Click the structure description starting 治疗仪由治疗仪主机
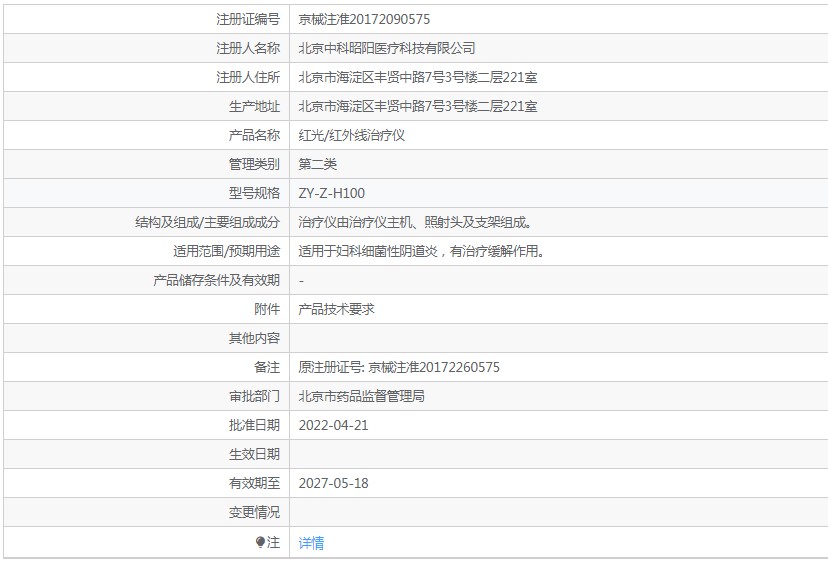The width and height of the screenshot is (828, 564). (x=416, y=222)
